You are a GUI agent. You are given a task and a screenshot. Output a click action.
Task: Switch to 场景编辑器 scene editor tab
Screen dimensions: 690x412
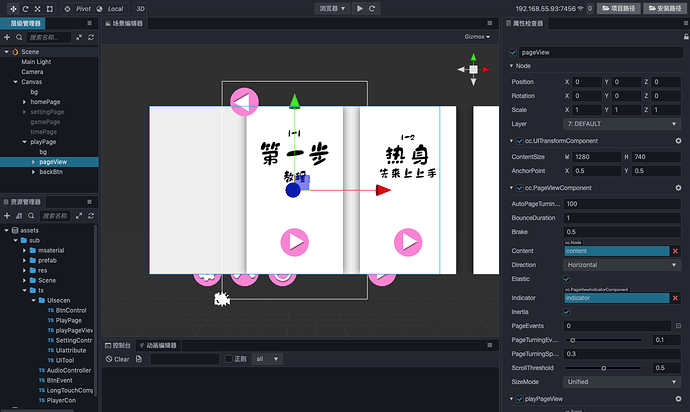tap(125, 23)
